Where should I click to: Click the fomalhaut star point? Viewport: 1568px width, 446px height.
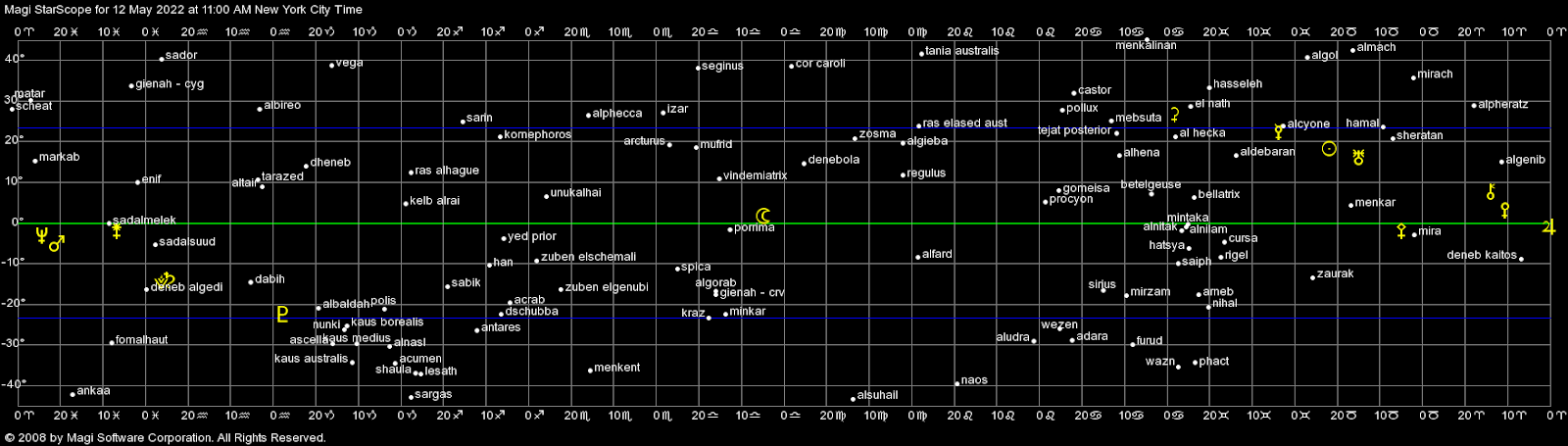(112, 342)
